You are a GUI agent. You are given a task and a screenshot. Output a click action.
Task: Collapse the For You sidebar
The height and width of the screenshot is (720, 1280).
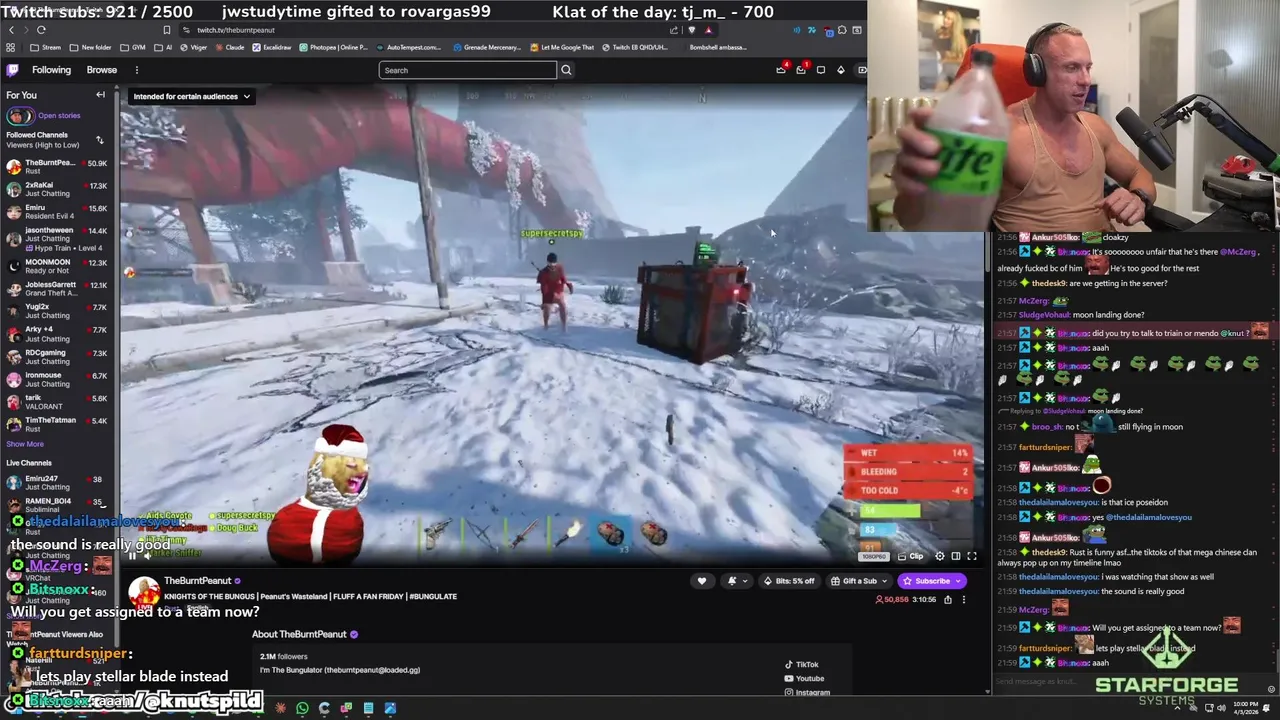(100, 95)
